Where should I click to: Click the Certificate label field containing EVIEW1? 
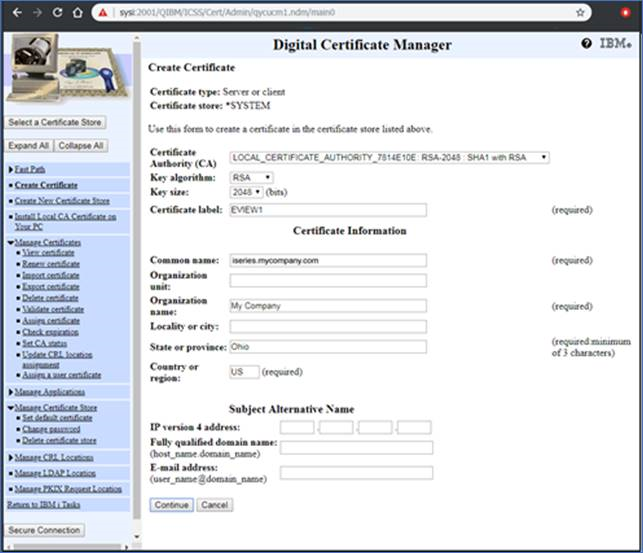[x=328, y=210]
